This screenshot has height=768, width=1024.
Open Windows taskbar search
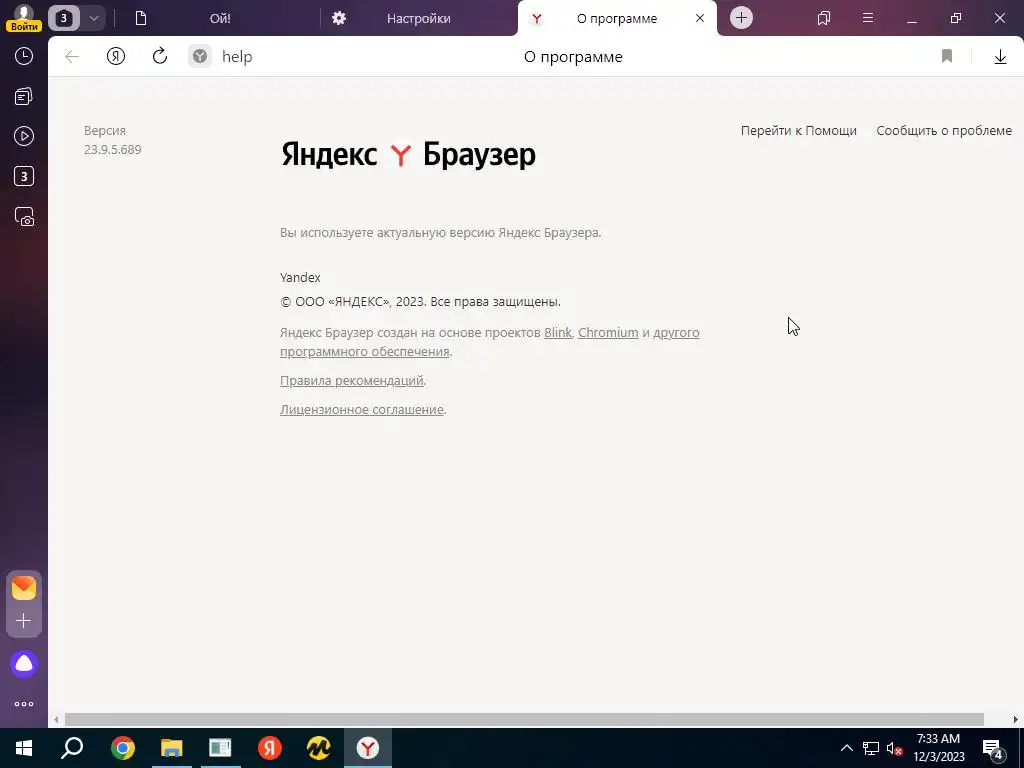[x=72, y=748]
